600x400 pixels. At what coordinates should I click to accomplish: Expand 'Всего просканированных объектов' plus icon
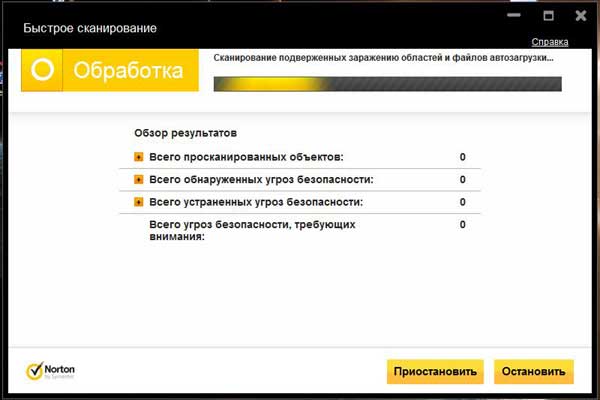click(x=139, y=157)
